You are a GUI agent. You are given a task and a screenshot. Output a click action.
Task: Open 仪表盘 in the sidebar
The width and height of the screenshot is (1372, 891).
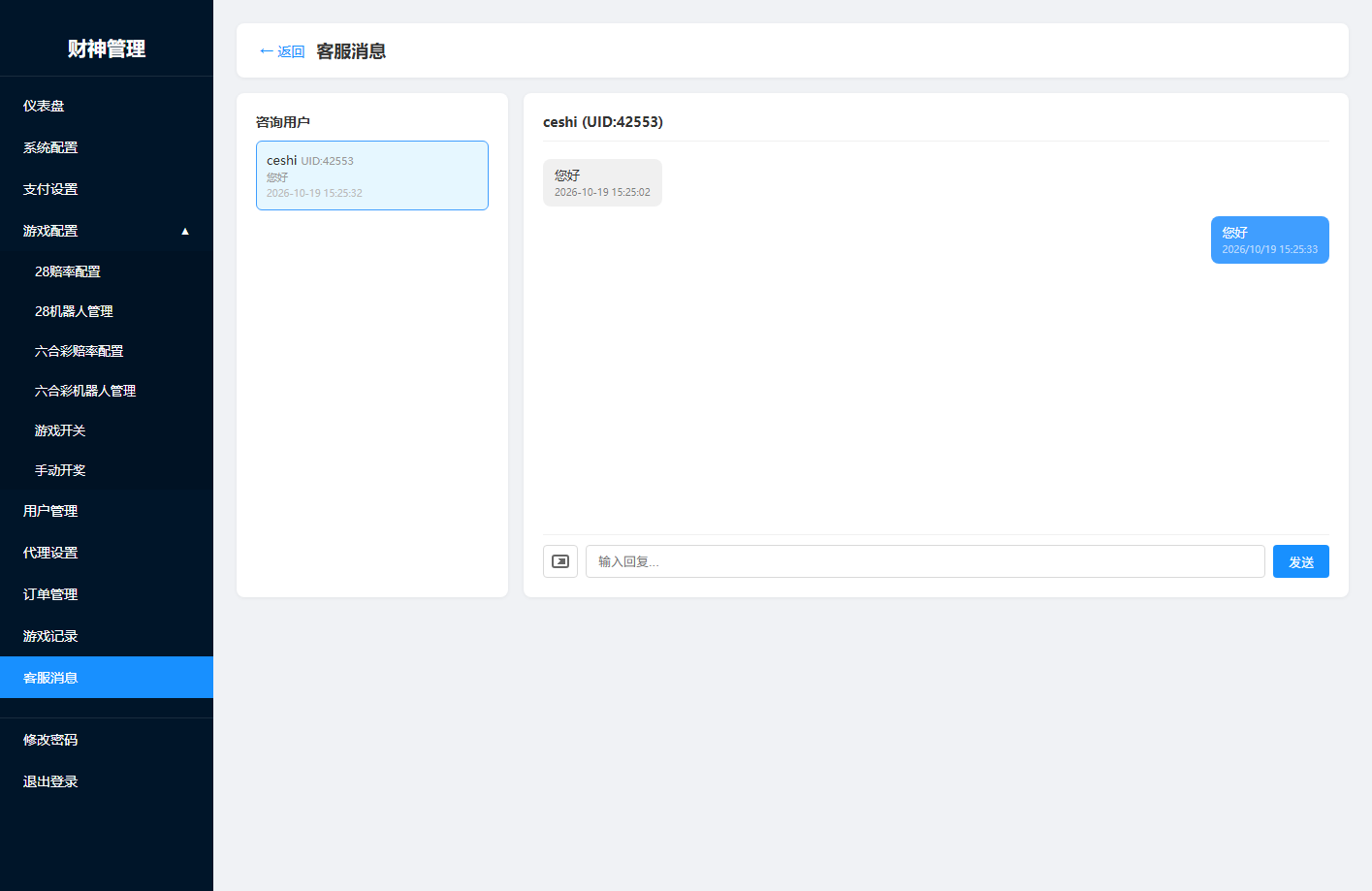pos(107,106)
